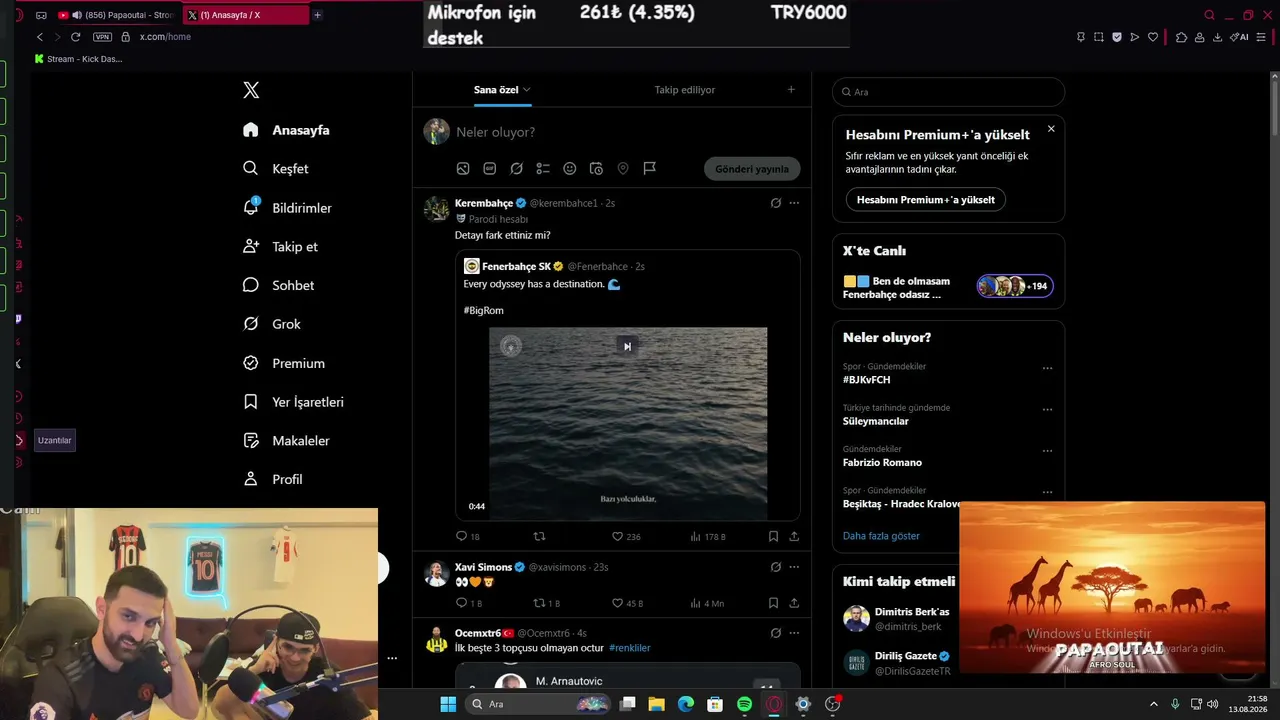The width and height of the screenshot is (1280, 720).
Task: Open more options for Xavi Simons post
Action: tap(794, 567)
